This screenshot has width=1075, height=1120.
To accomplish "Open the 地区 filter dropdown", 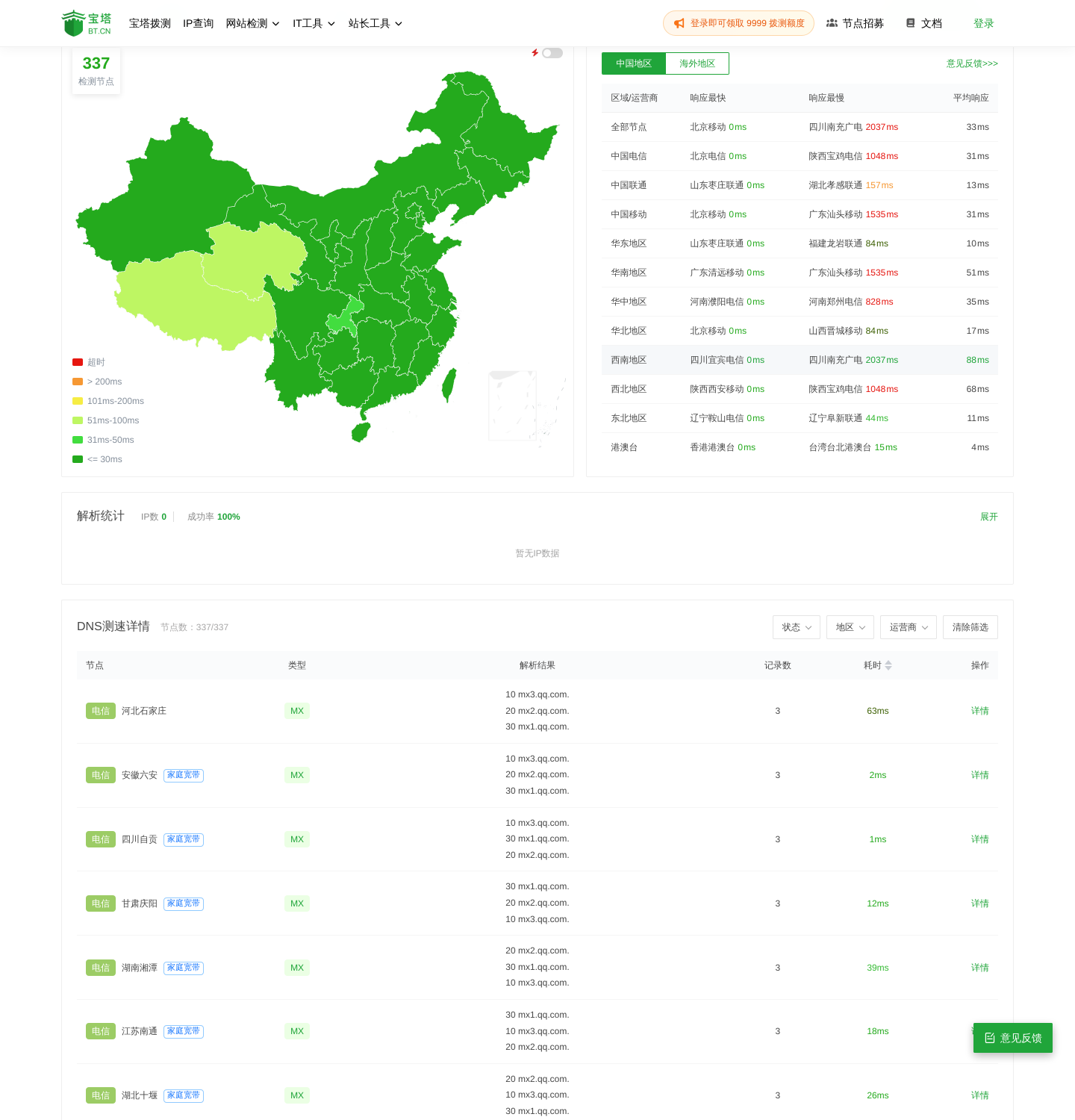I will click(x=850, y=627).
